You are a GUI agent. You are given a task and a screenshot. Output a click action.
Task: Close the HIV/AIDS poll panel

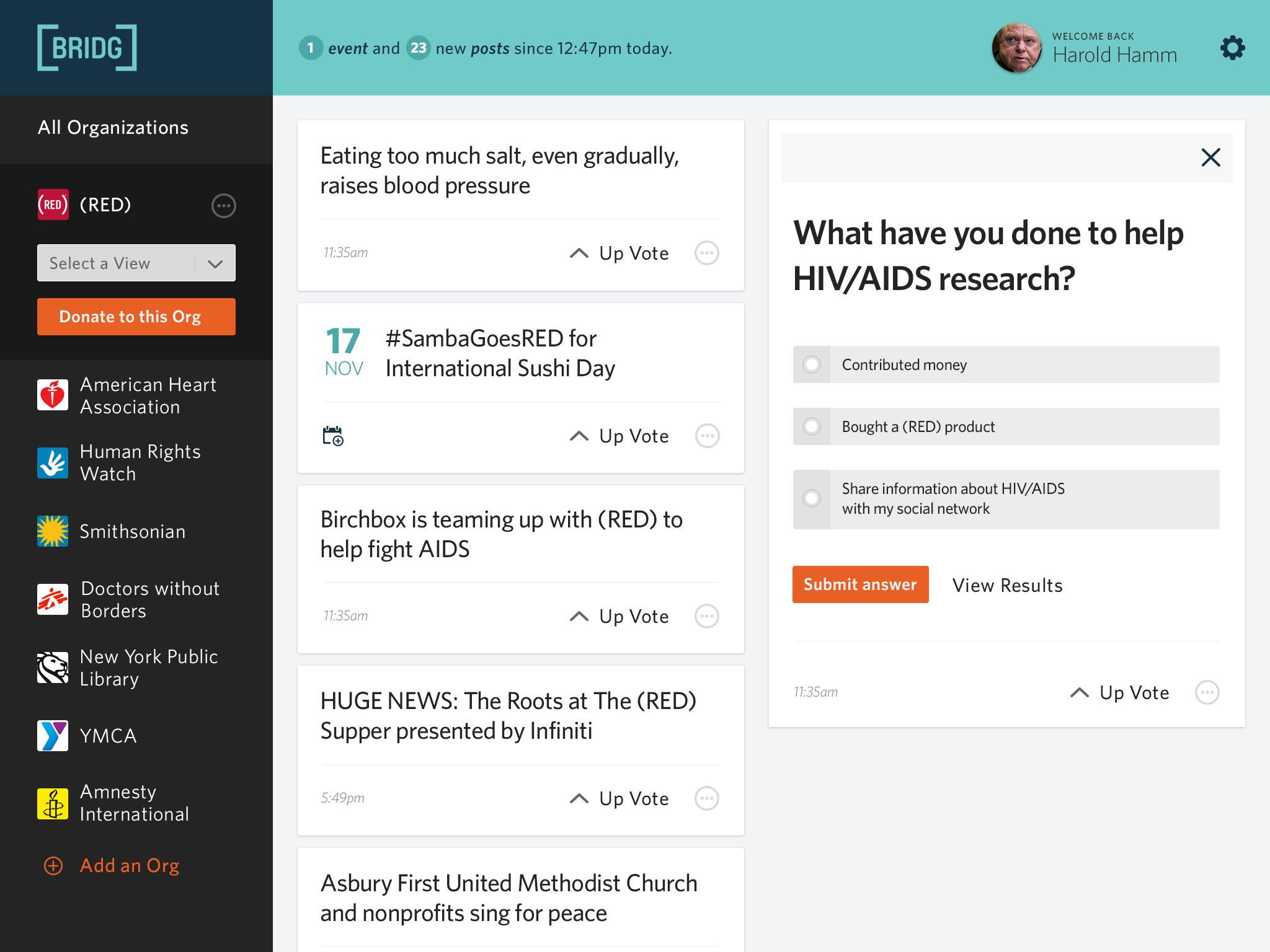click(1210, 157)
